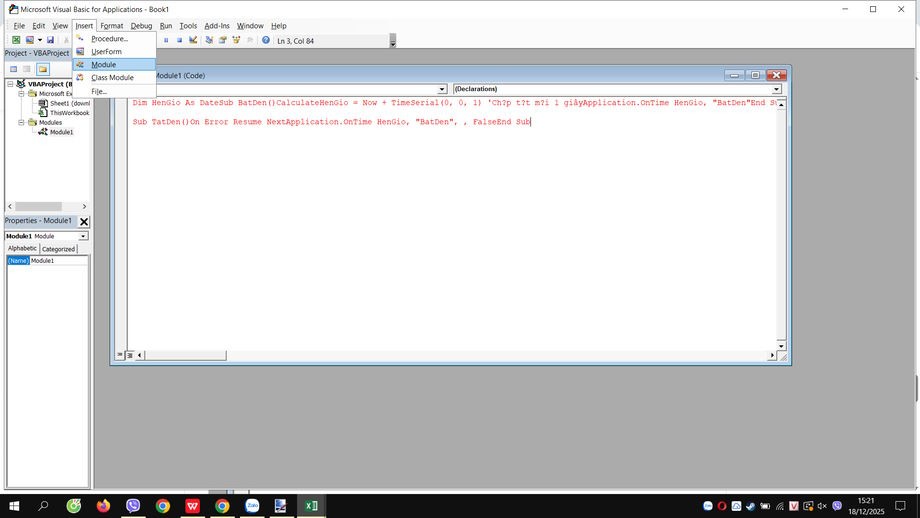920x518 pixels.
Task: Open the Run menu
Action: pyautogui.click(x=166, y=26)
